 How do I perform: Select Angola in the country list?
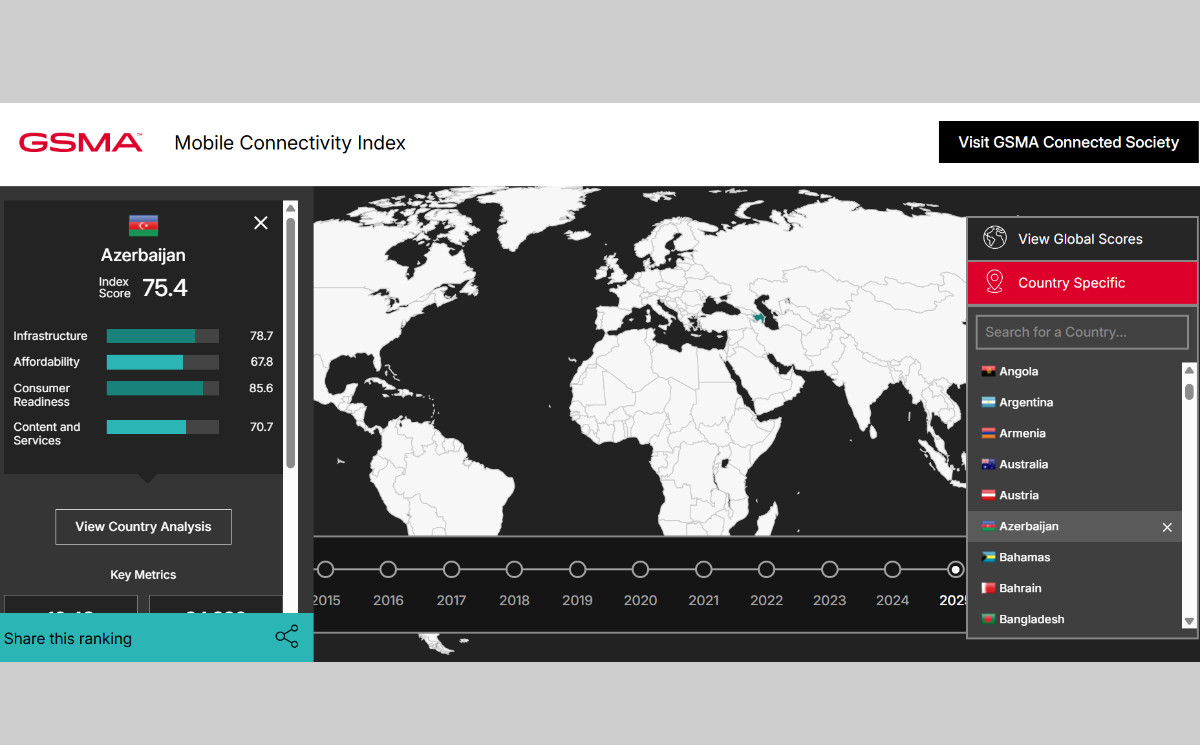(1075, 371)
